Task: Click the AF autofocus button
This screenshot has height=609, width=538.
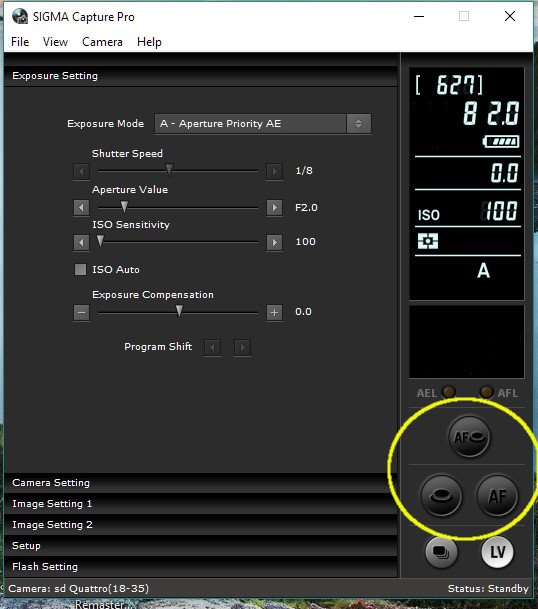Action: pyautogui.click(x=497, y=496)
